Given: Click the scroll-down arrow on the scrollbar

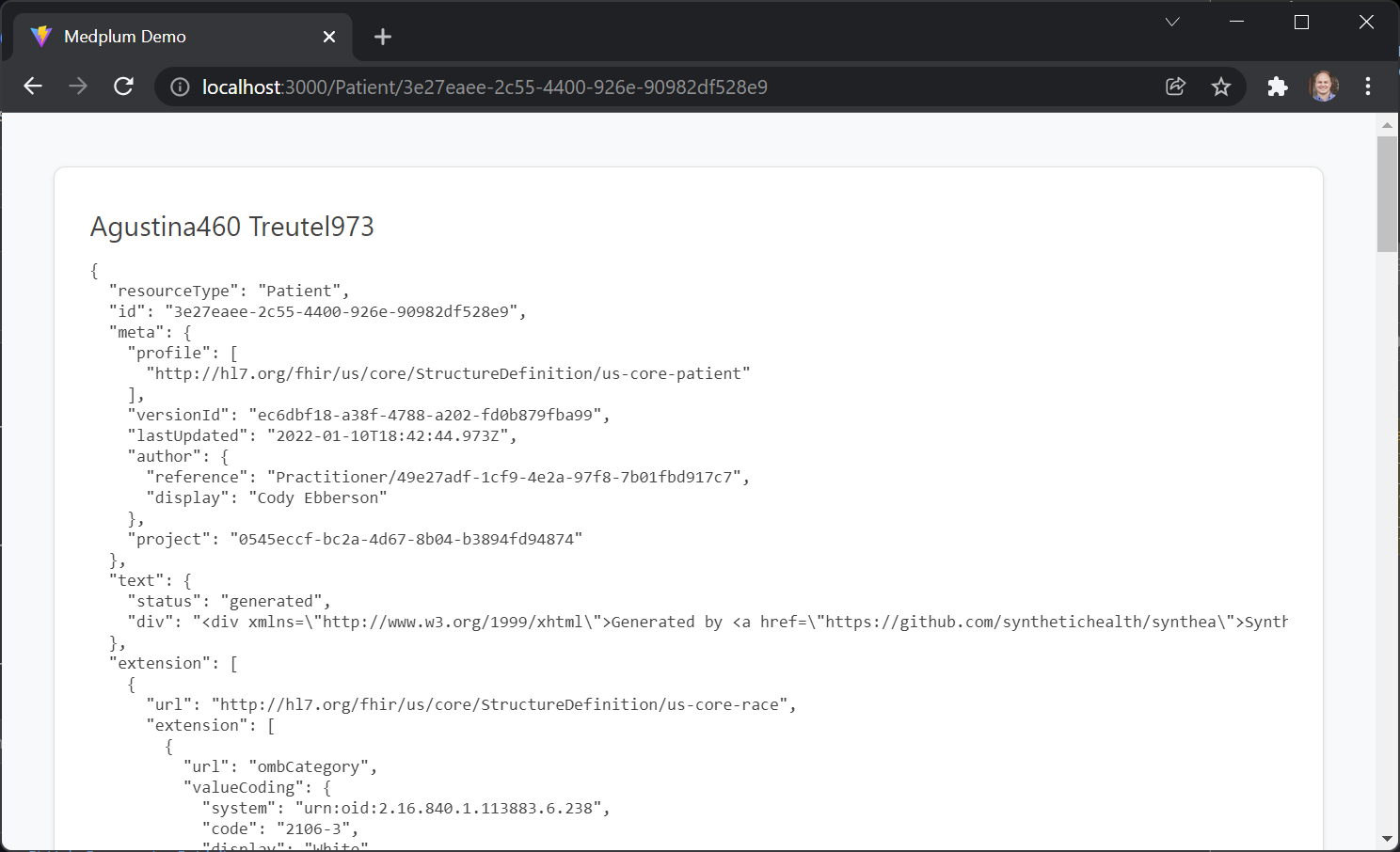Looking at the screenshot, I should (x=1386, y=840).
